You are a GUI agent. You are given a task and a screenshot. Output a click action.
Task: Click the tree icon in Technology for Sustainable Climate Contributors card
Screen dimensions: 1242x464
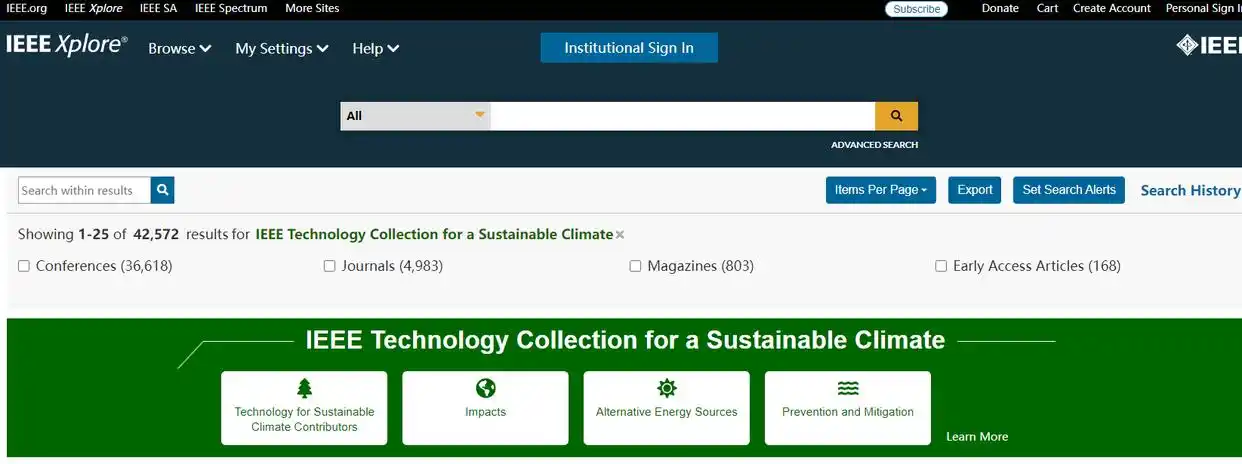(304, 388)
